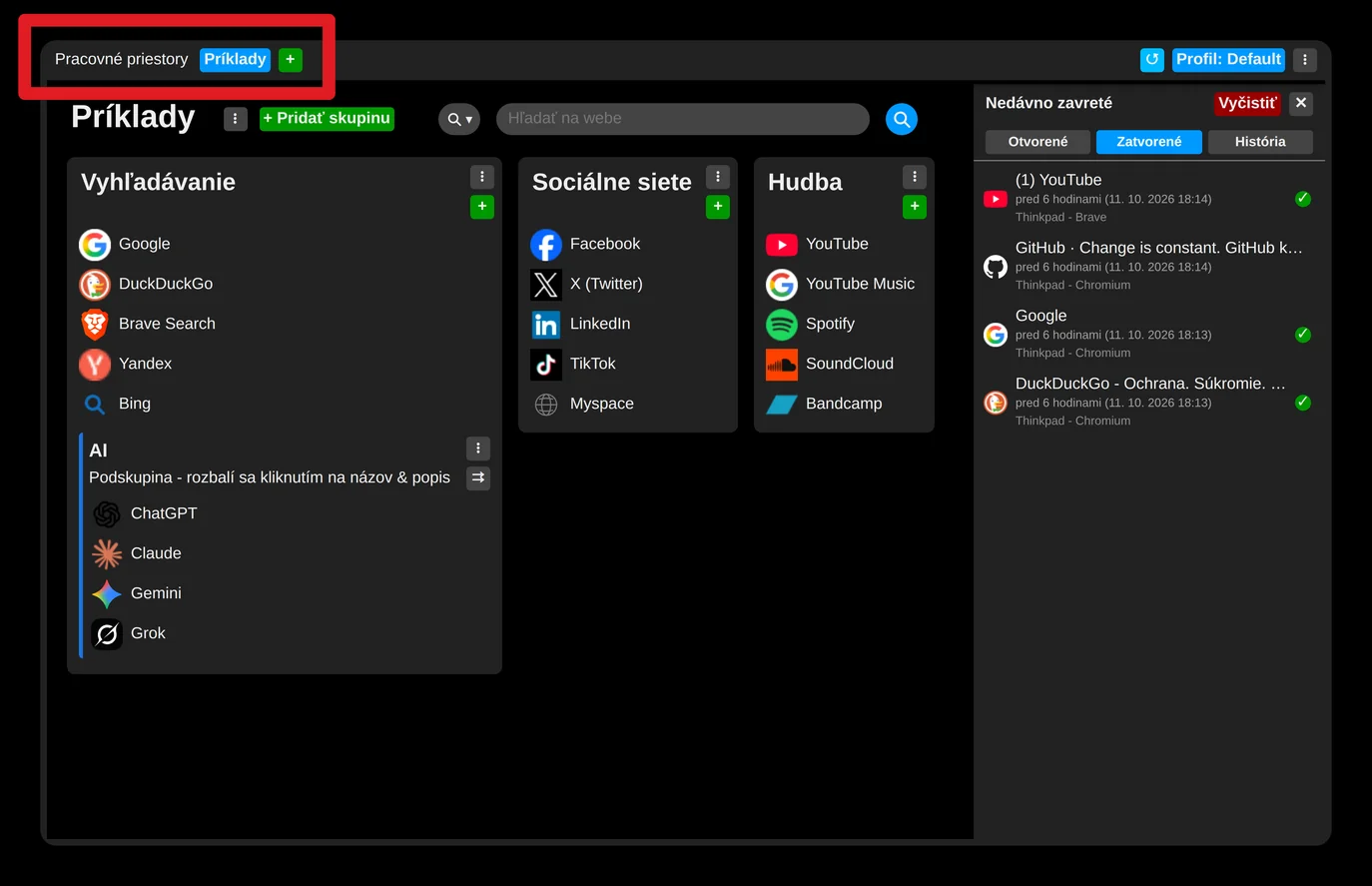This screenshot has width=1372, height=886.
Task: Open the three-dot menu next to Profil: Default
Action: [1305, 60]
